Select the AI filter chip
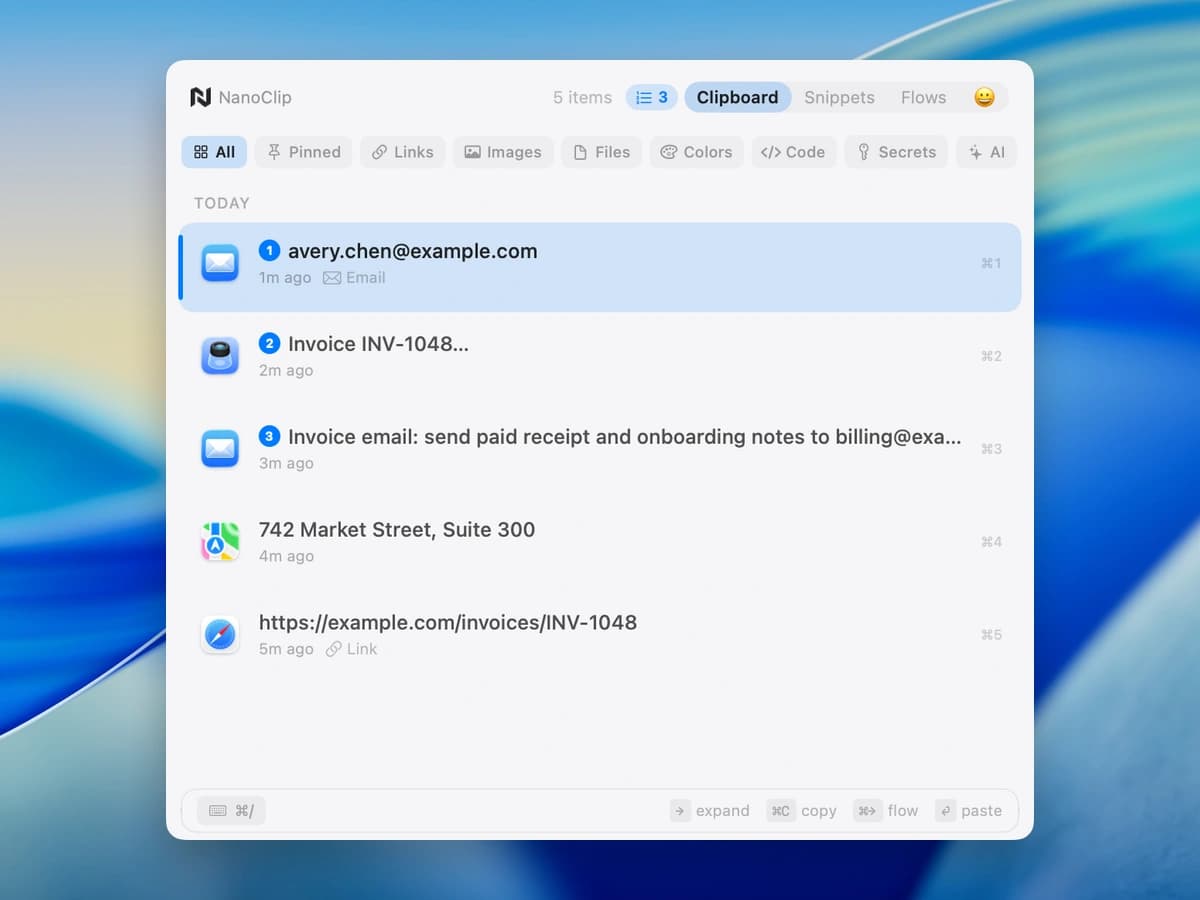This screenshot has width=1200, height=900. click(986, 152)
